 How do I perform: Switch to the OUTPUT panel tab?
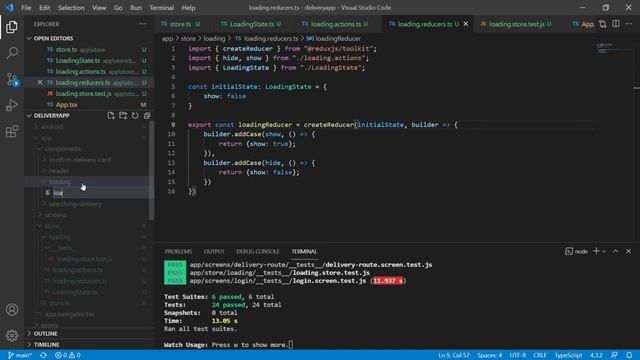[x=214, y=251]
